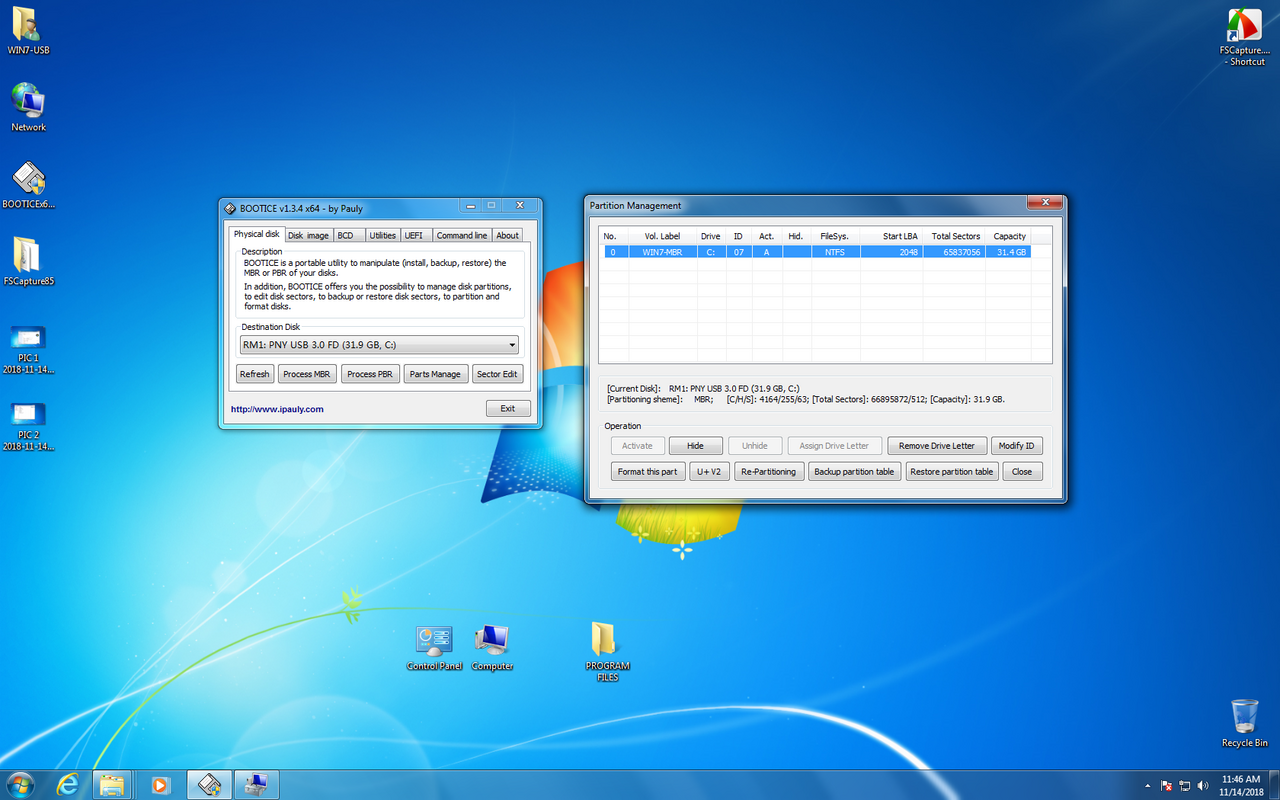Click the Action Center flag icon
The width and height of the screenshot is (1280, 800).
pyautogui.click(x=1166, y=786)
